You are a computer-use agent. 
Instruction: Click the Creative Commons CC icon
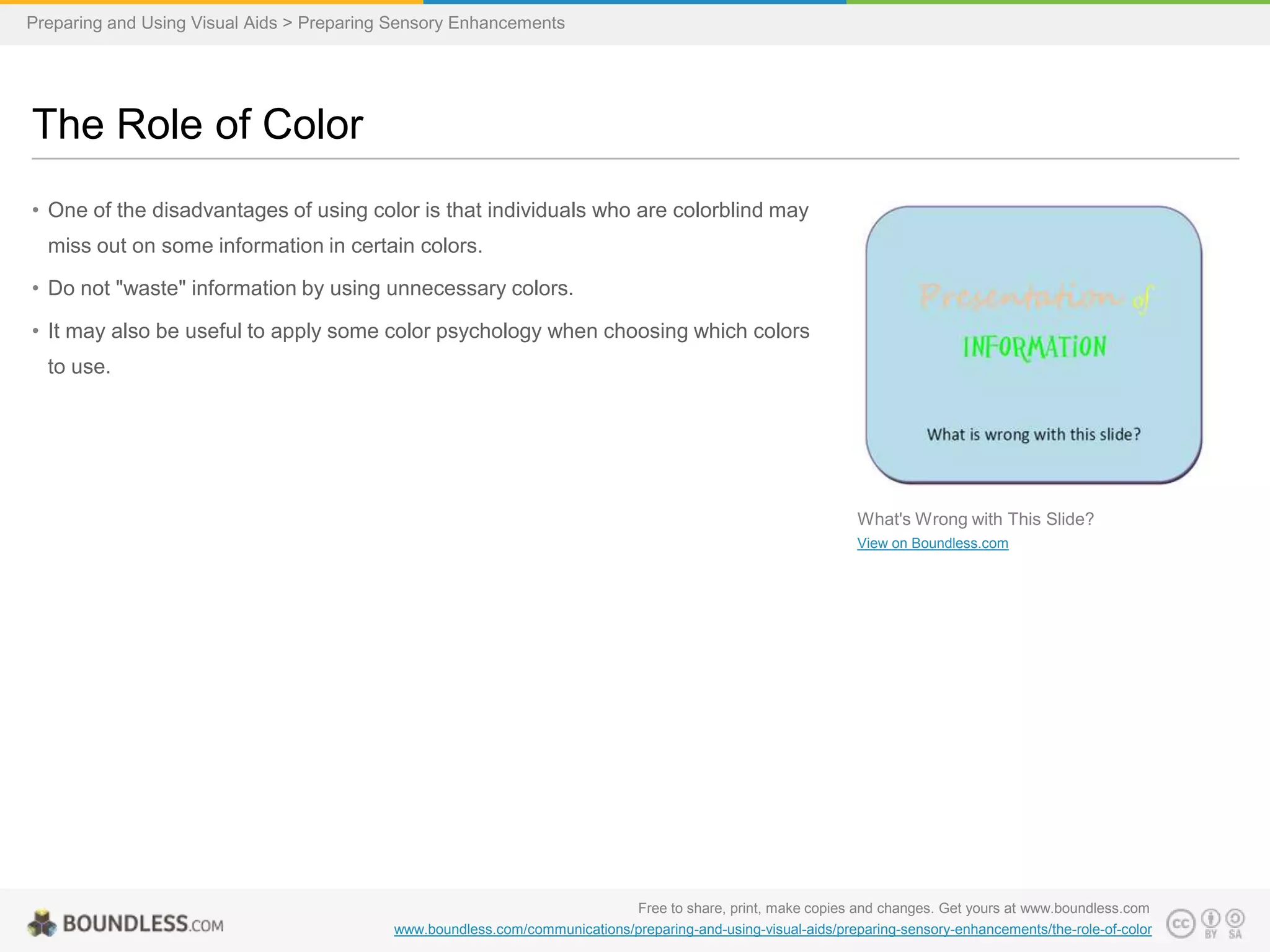click(x=1181, y=923)
